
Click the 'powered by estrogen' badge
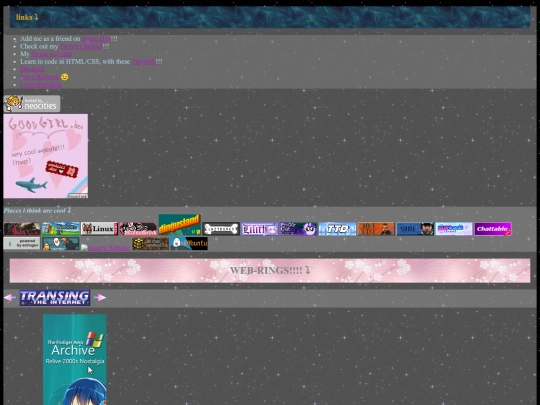(x=22, y=243)
